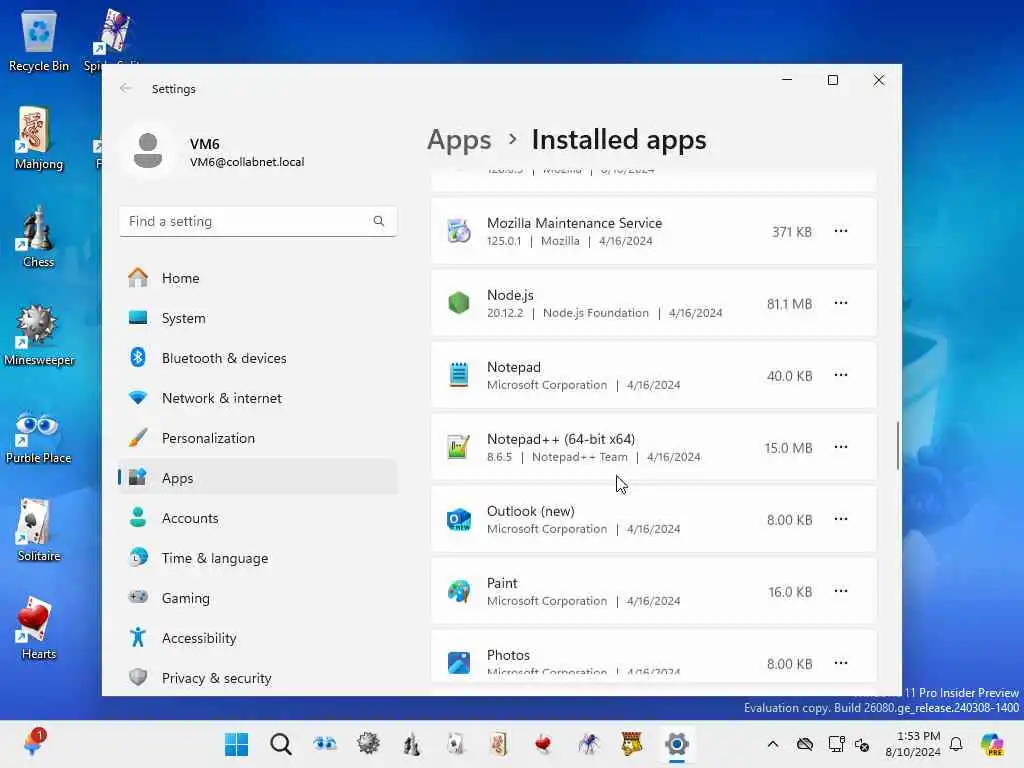This screenshot has height=768, width=1024.
Task: Open Copilot preview in taskbar corner
Action: (x=991, y=744)
